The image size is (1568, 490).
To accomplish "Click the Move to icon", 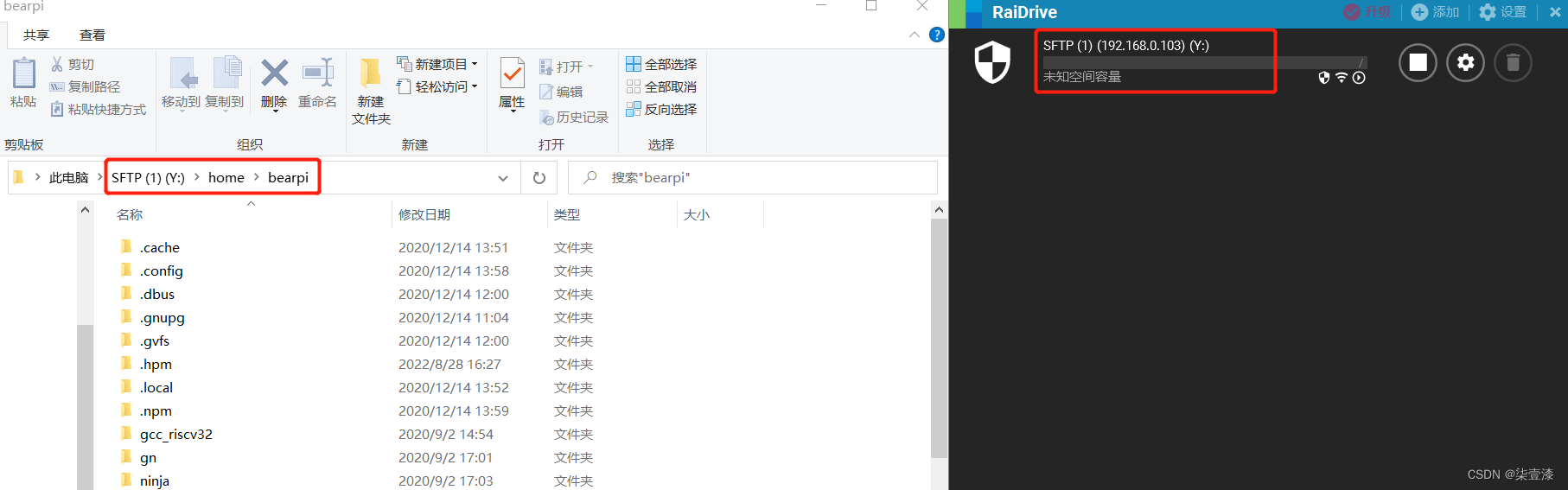I will (x=182, y=73).
